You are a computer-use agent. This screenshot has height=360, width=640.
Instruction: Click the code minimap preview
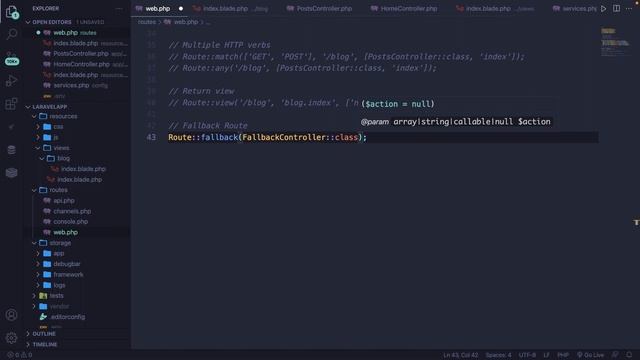(616, 42)
